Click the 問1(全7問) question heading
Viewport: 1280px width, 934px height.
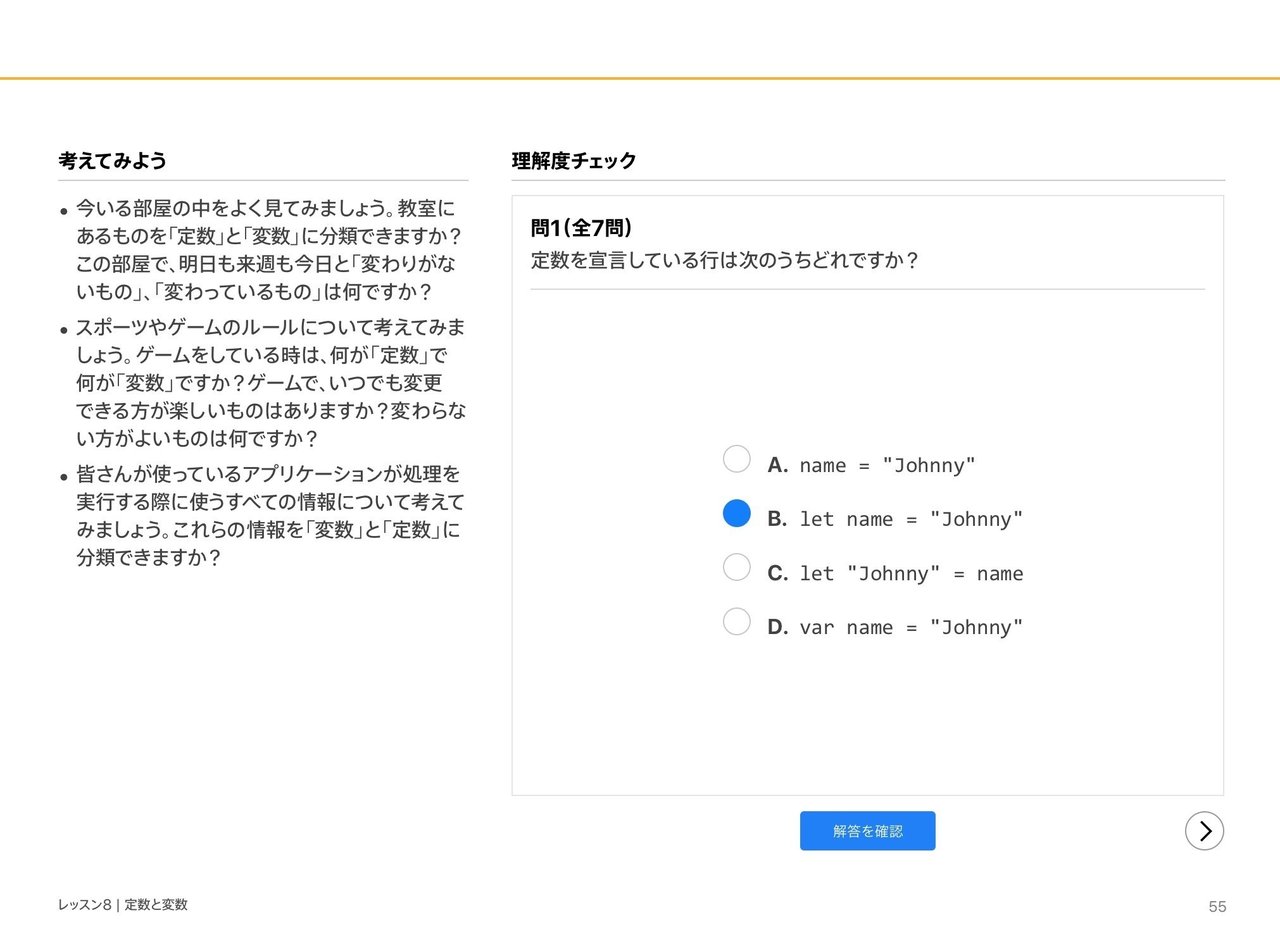[x=581, y=228]
